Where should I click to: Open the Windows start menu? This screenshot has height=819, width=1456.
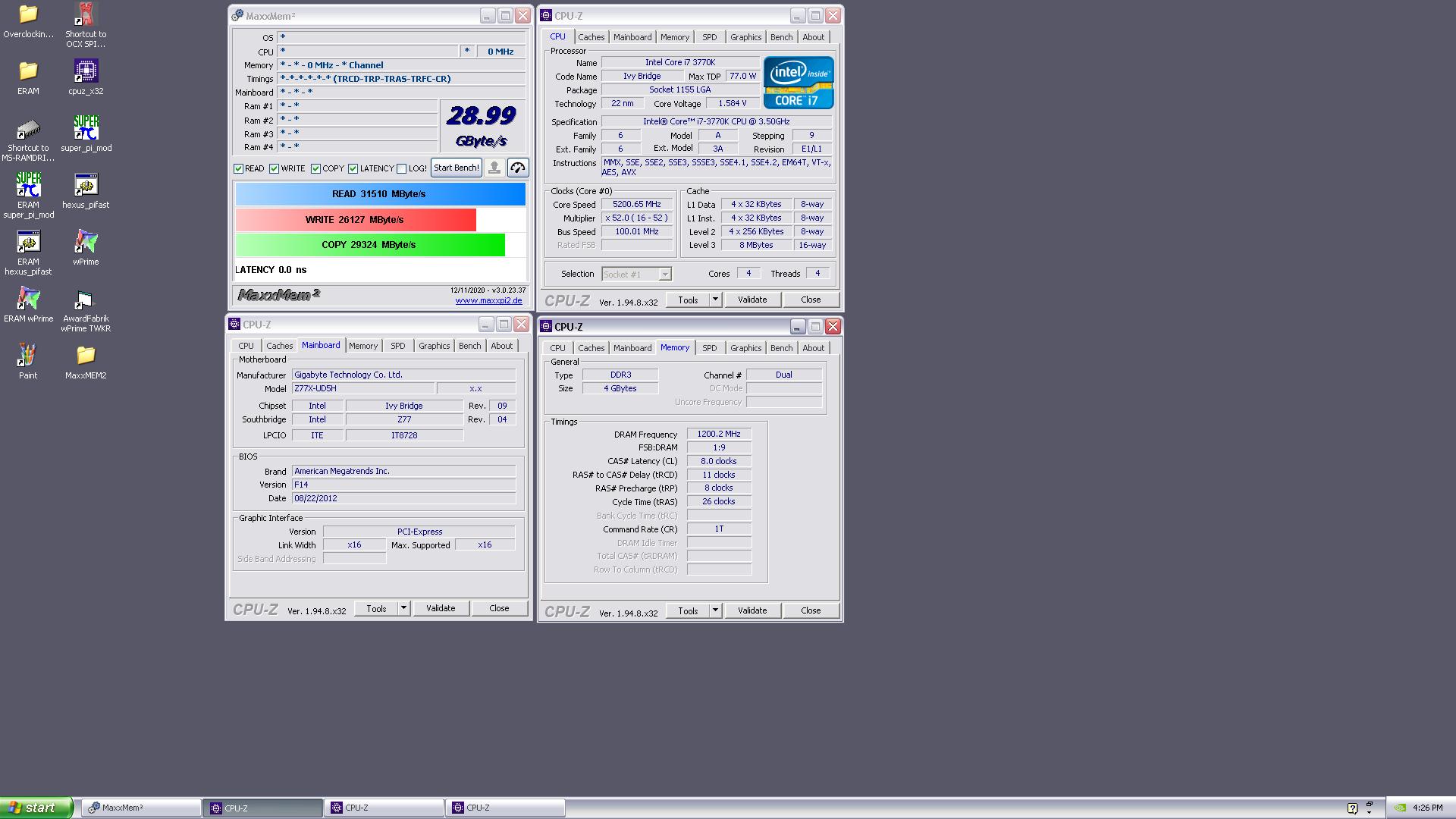coord(36,808)
